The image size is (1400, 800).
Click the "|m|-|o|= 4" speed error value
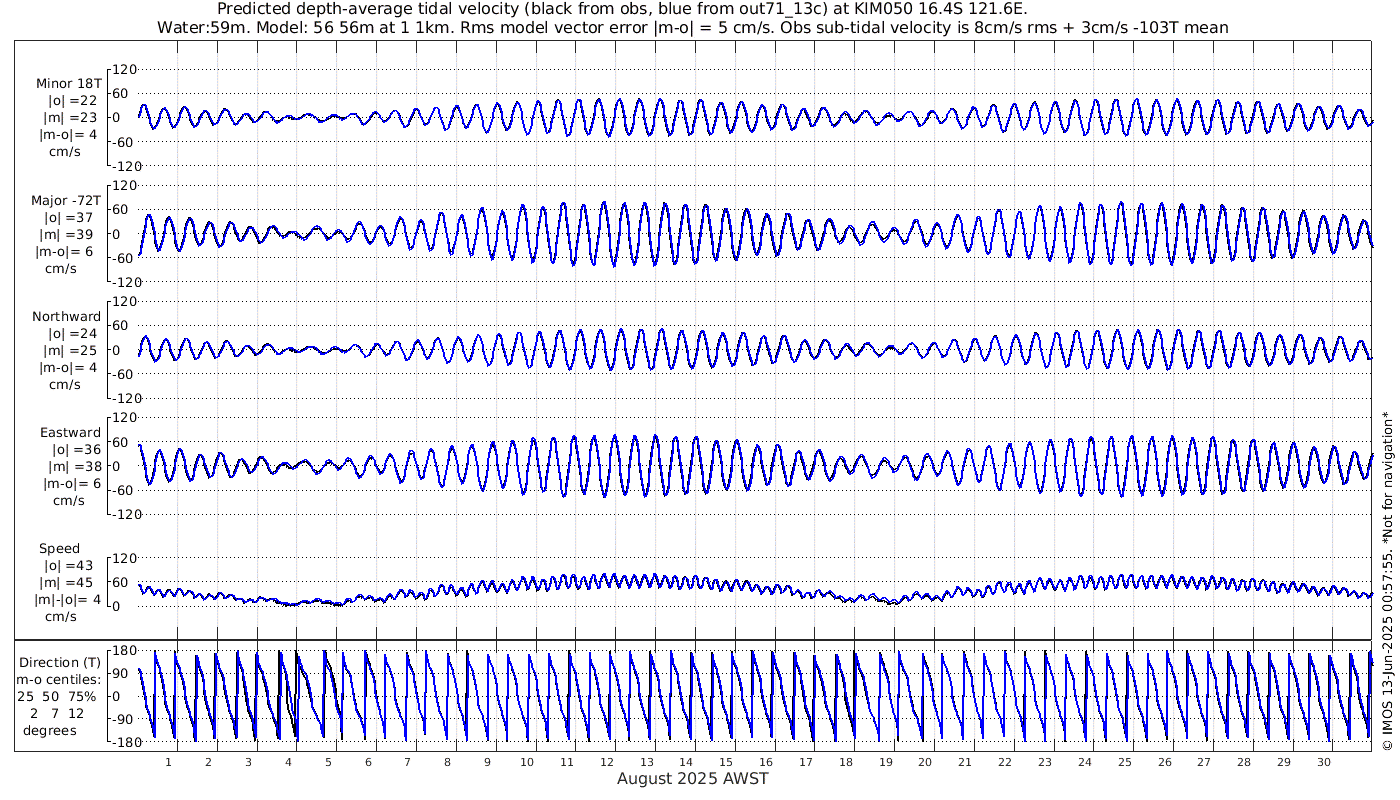click(69, 600)
